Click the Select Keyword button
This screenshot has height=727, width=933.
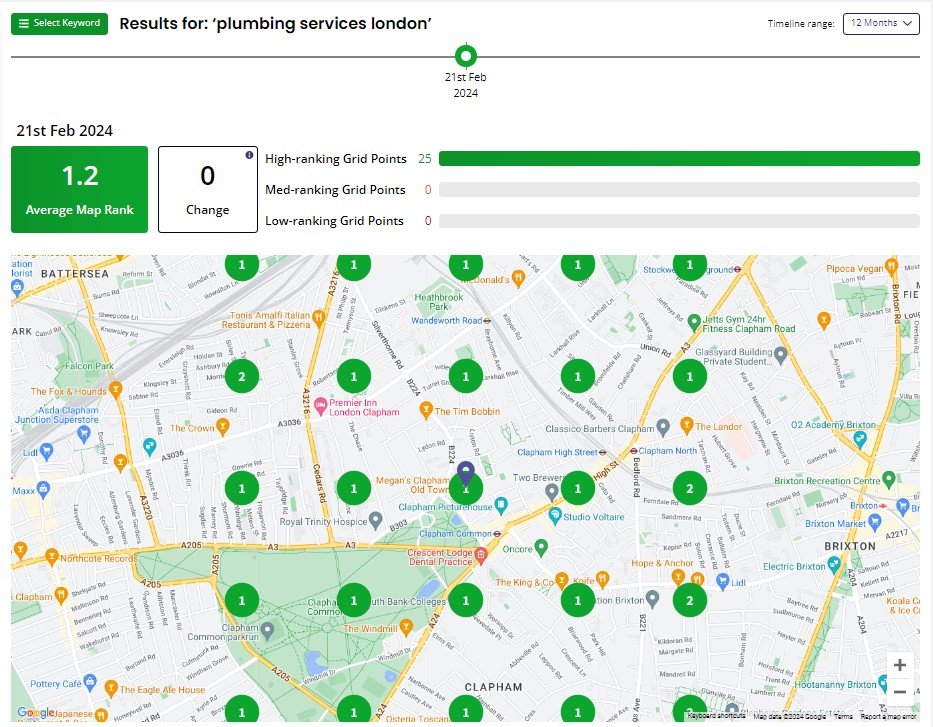coord(59,23)
